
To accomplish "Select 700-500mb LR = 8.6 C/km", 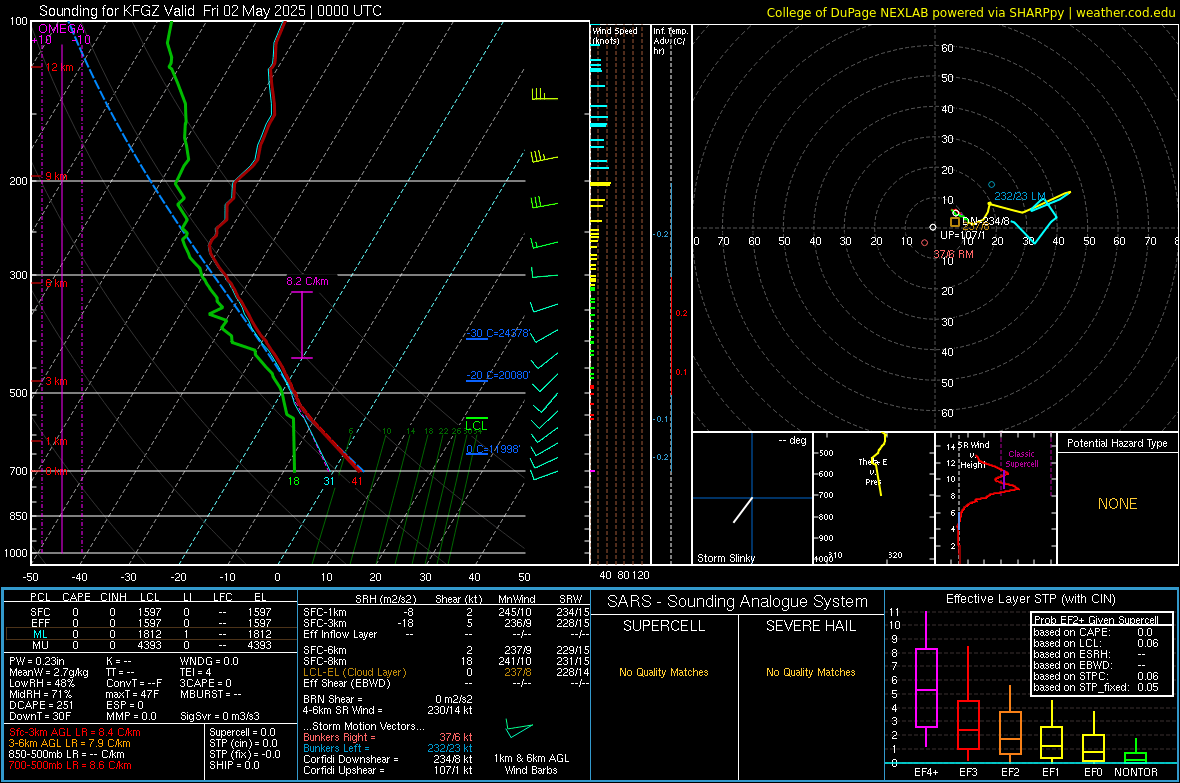I will tap(70, 765).
